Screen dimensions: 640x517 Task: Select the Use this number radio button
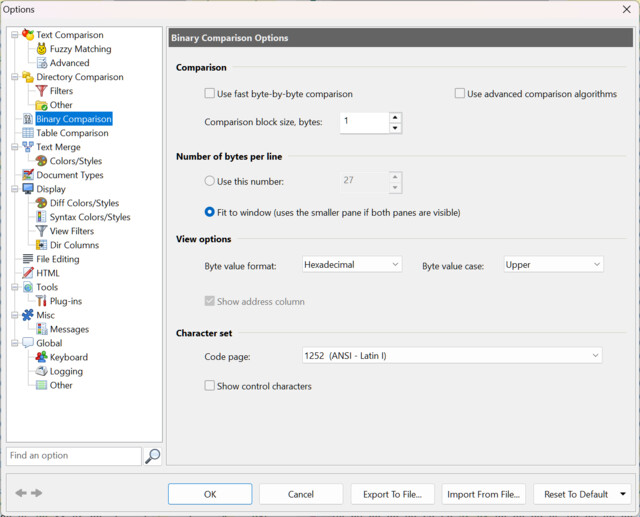[x=209, y=181]
